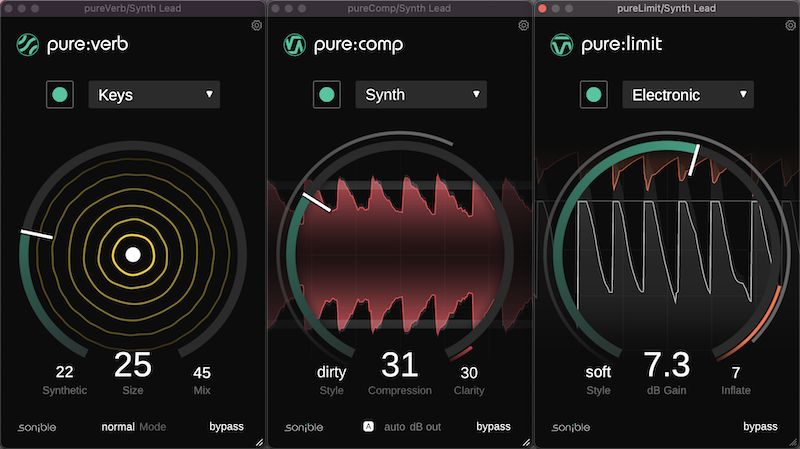This screenshot has height=449, width=800.
Task: Click the white handle on pure:limit gain dial
Action: click(x=692, y=159)
